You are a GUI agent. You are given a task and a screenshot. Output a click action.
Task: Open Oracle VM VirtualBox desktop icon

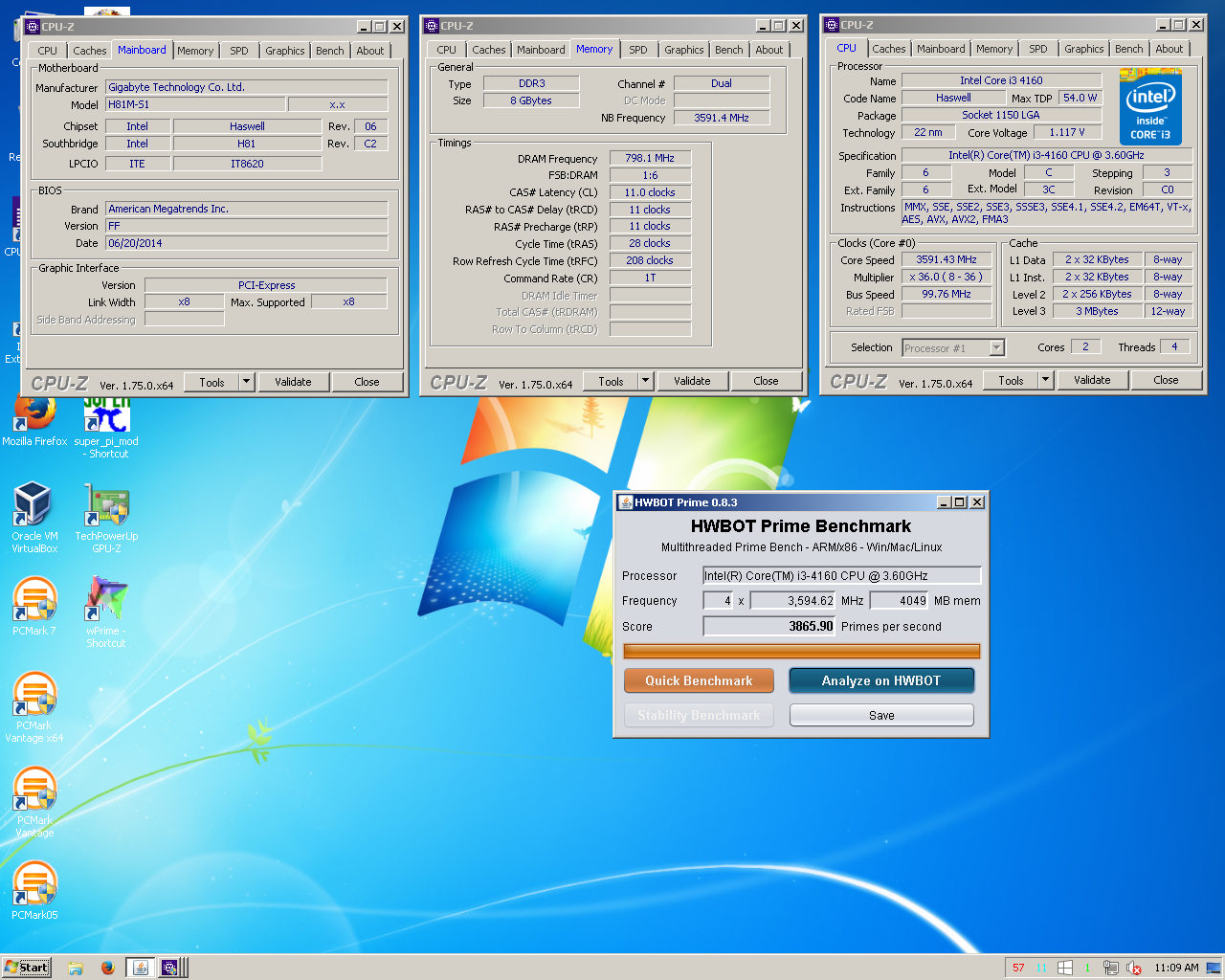(34, 517)
